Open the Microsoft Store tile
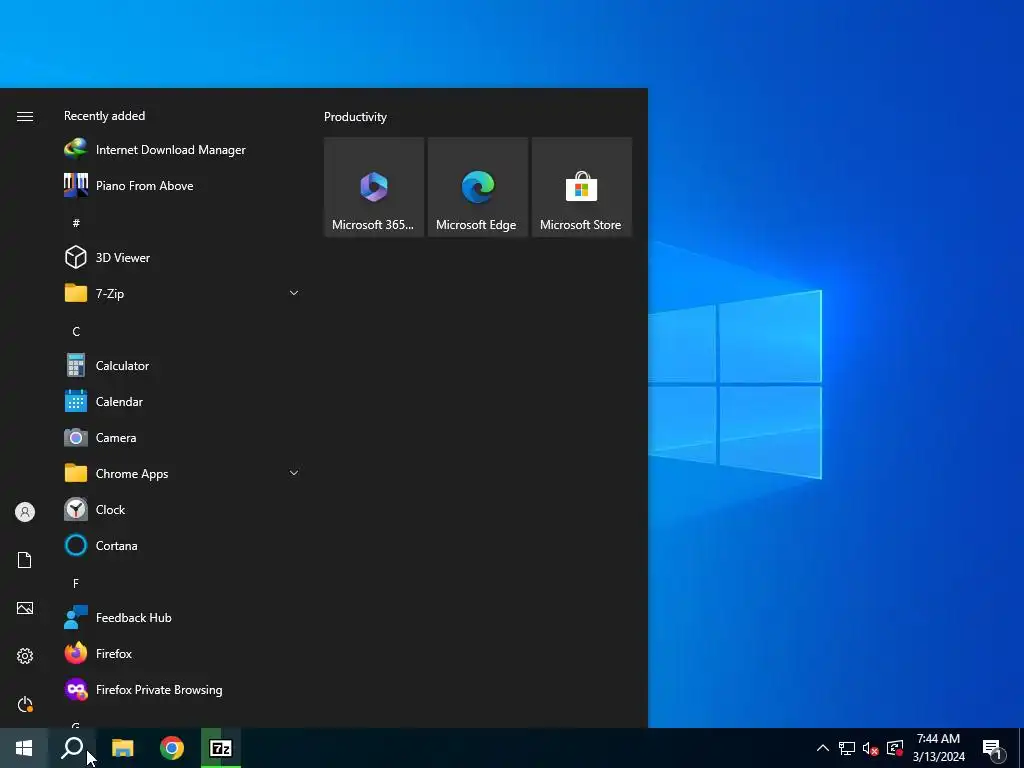Image resolution: width=1024 pixels, height=768 pixels. 581,187
